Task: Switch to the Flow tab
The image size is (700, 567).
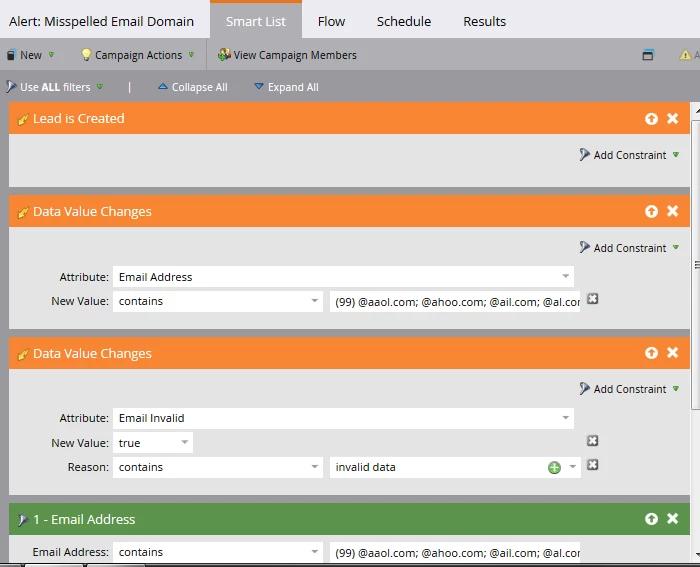Action: coord(331,21)
